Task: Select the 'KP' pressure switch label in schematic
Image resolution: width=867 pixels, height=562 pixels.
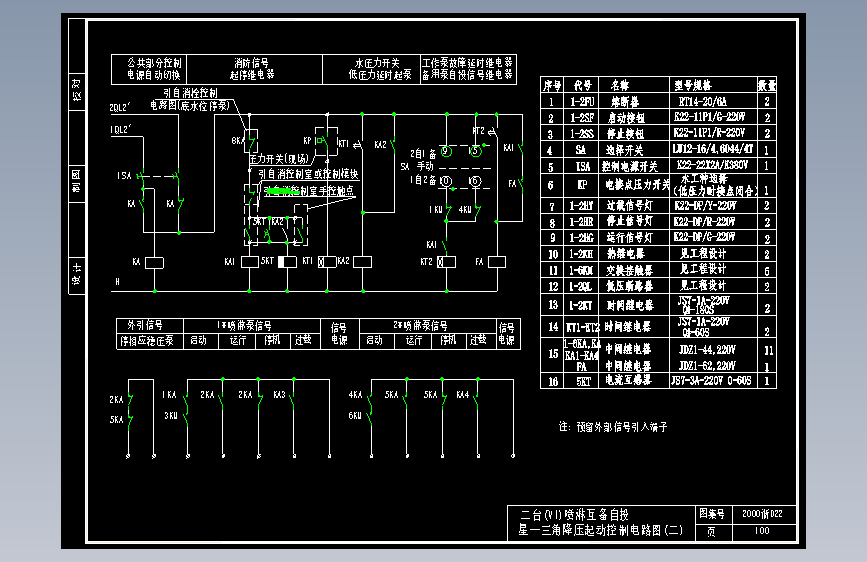Action: tap(307, 141)
